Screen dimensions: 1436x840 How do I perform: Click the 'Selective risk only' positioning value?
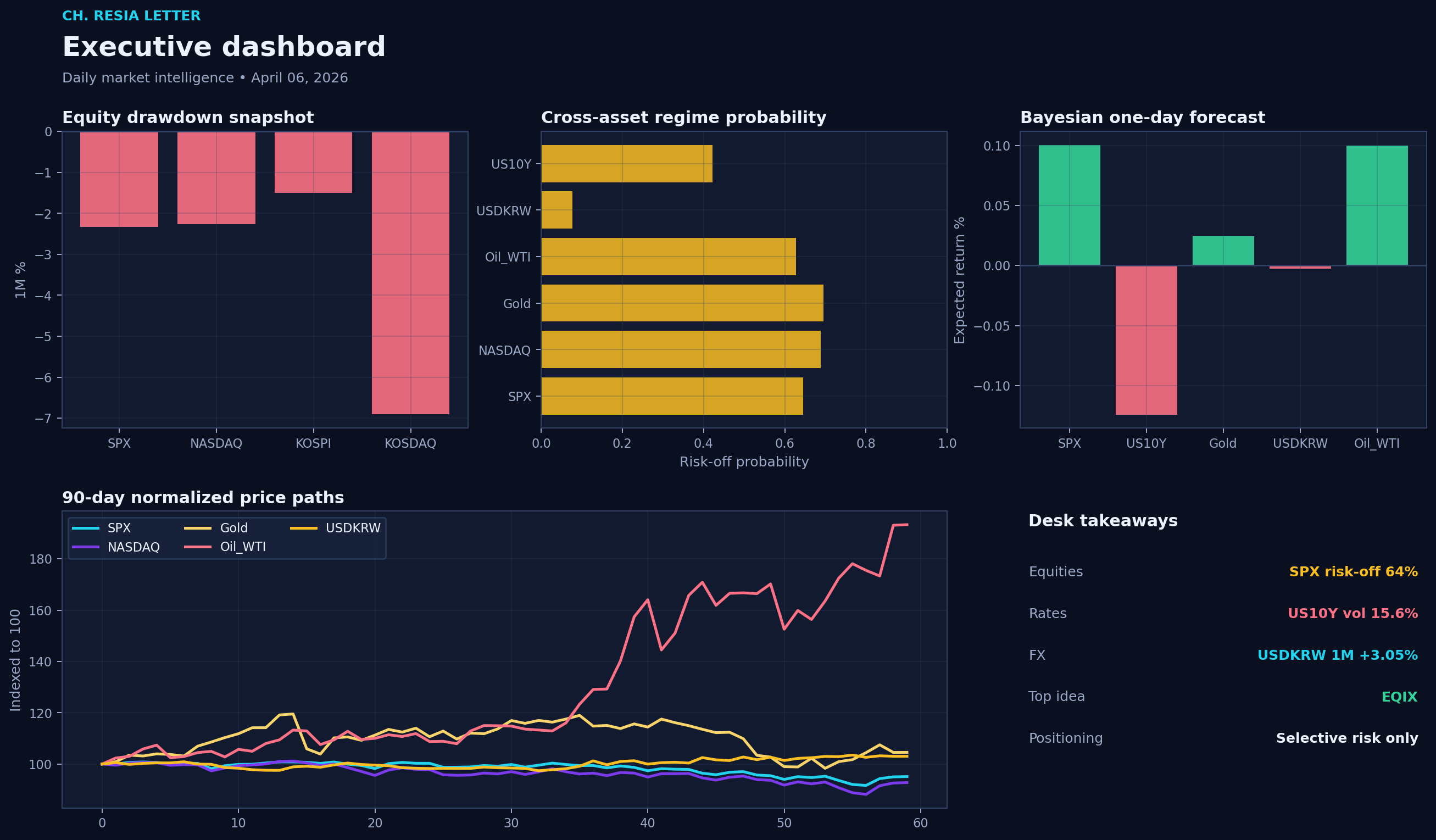[x=1346, y=738]
